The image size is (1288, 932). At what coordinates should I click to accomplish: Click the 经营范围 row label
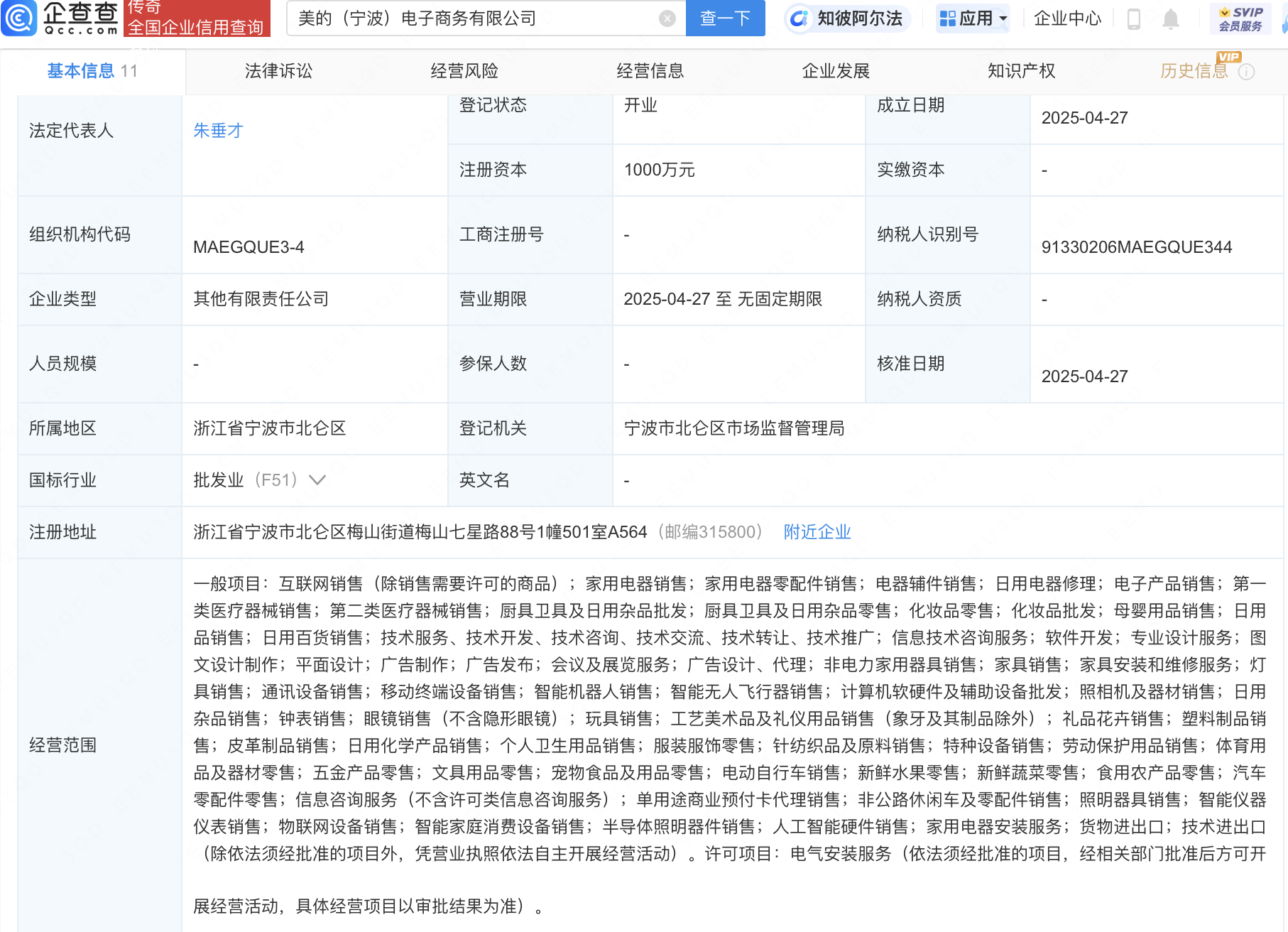(x=62, y=745)
